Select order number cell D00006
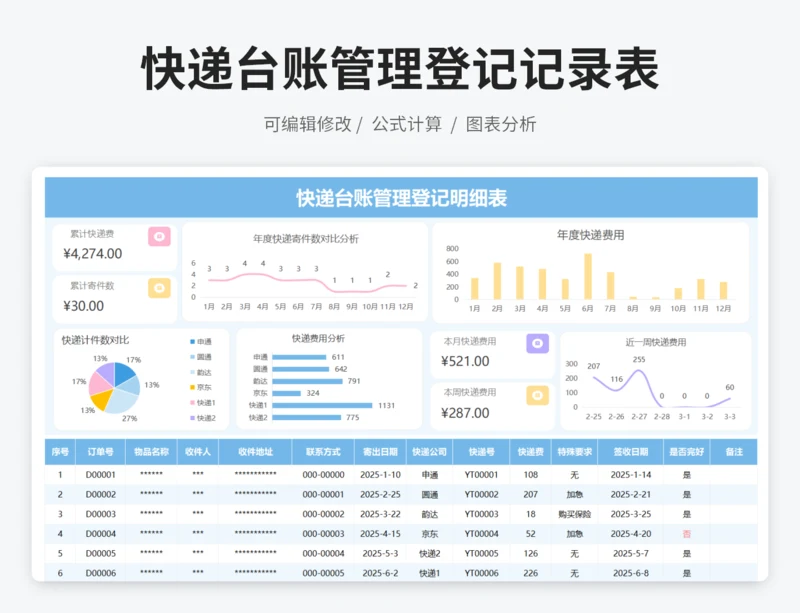Image resolution: width=800 pixels, height=613 pixels. click(x=101, y=573)
